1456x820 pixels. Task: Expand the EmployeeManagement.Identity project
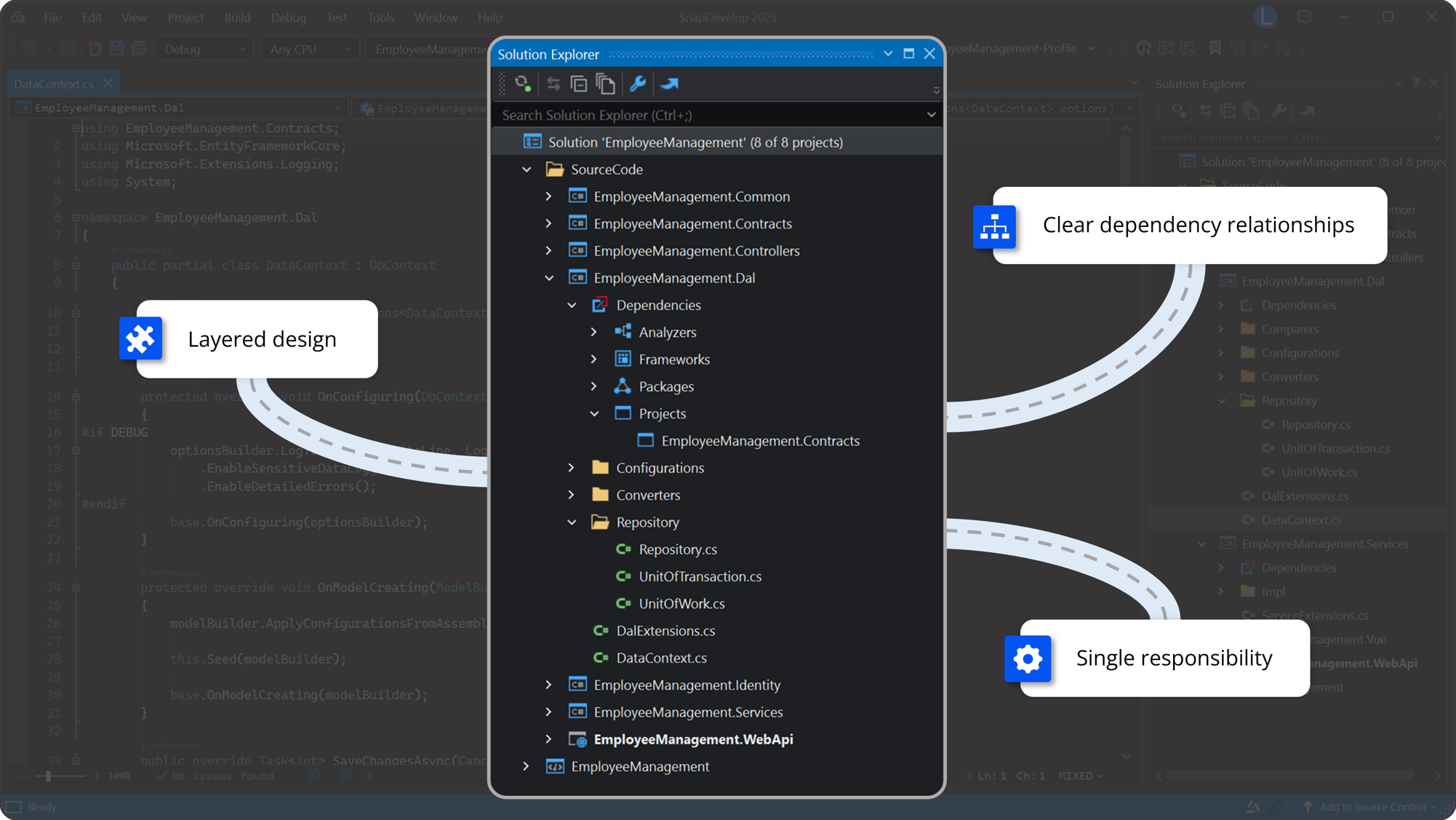click(x=549, y=685)
